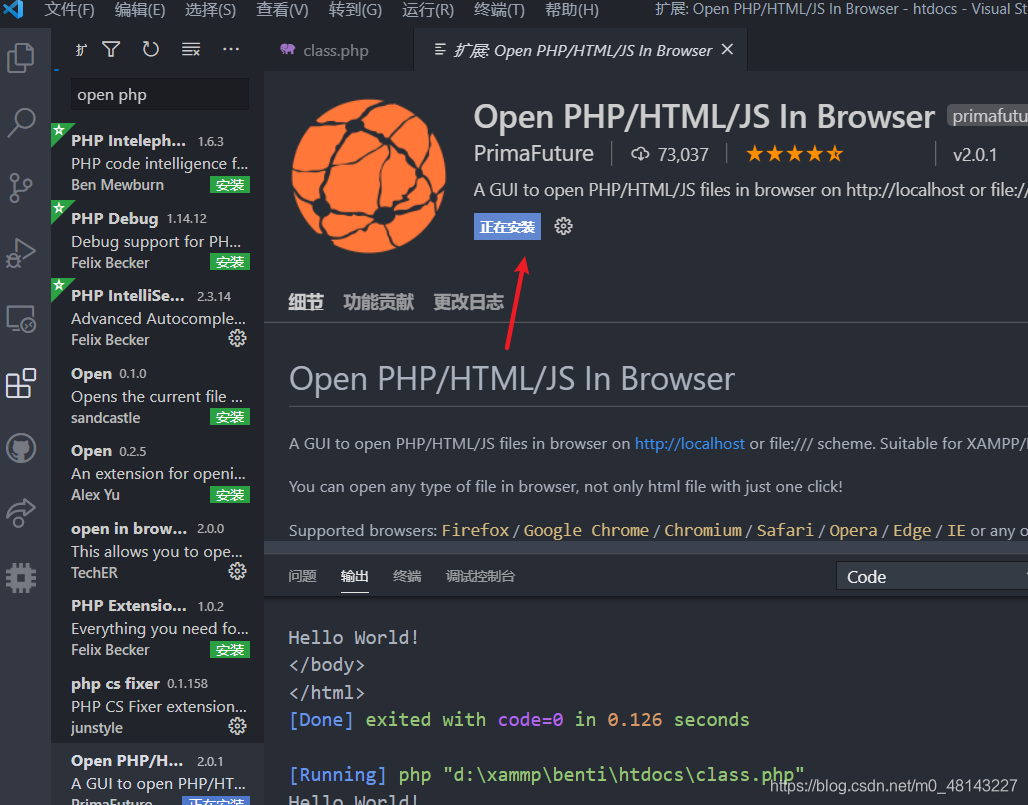Install the PHP Extension Pack by Felix Becker
This screenshot has height=805, width=1028.
[229, 650]
